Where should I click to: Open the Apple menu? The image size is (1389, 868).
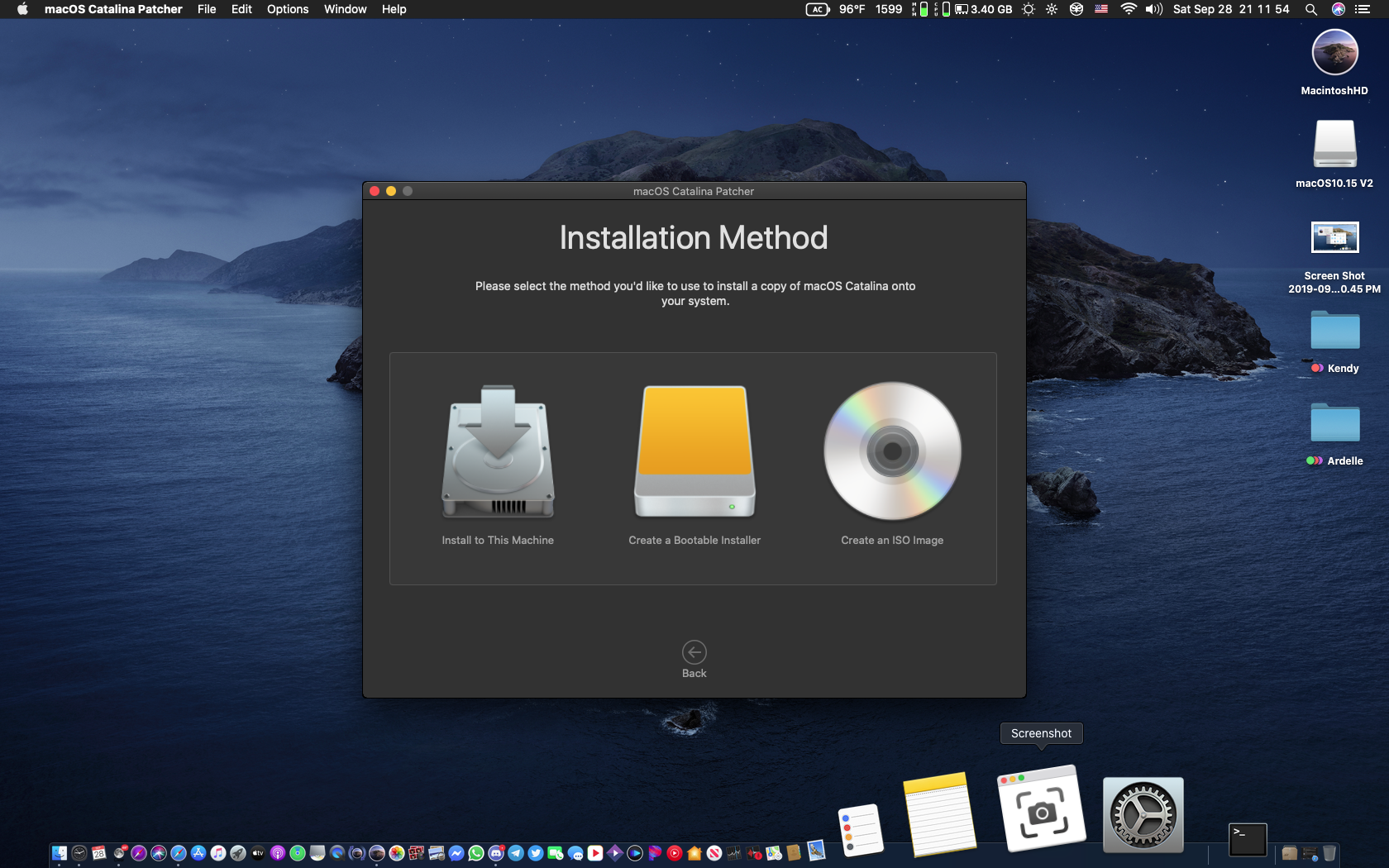click(x=22, y=9)
